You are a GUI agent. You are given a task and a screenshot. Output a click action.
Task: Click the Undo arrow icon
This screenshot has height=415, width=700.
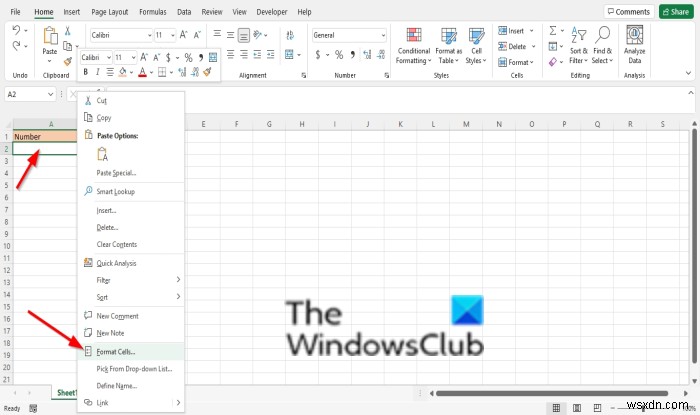coord(16,30)
